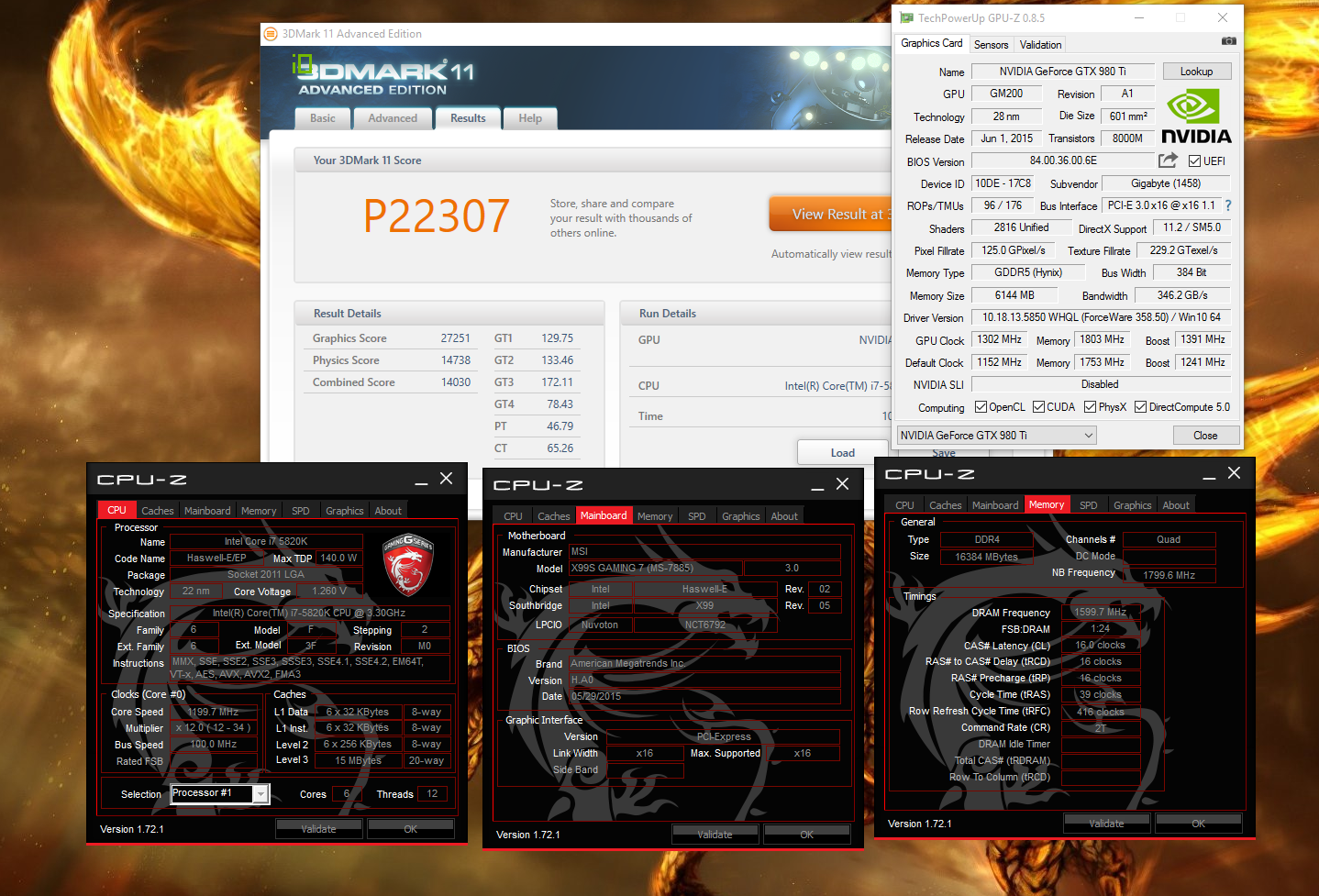Click the Lookup button in GPU-Z
1319x896 pixels.
[1197, 72]
